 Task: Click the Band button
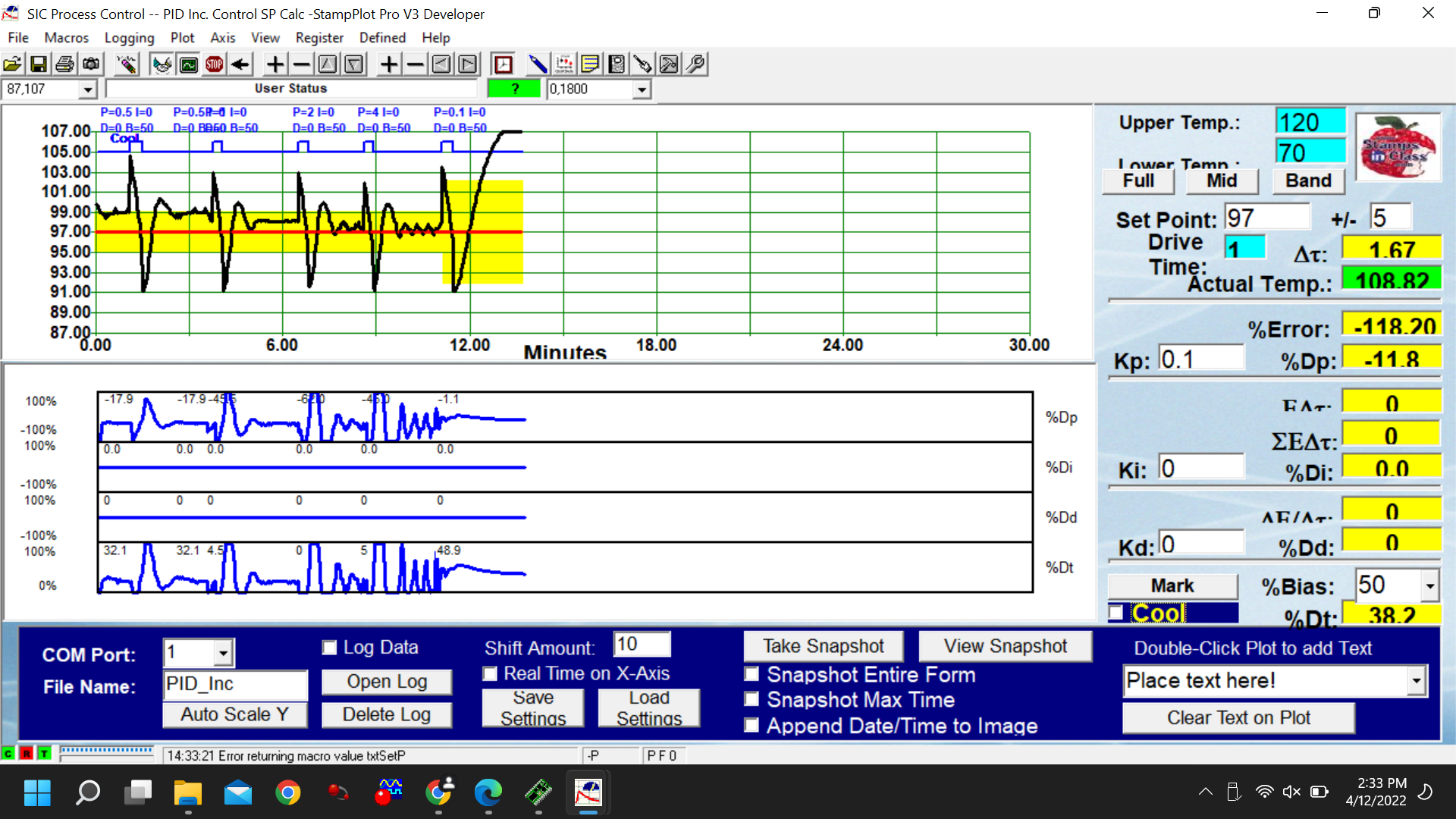[1308, 181]
